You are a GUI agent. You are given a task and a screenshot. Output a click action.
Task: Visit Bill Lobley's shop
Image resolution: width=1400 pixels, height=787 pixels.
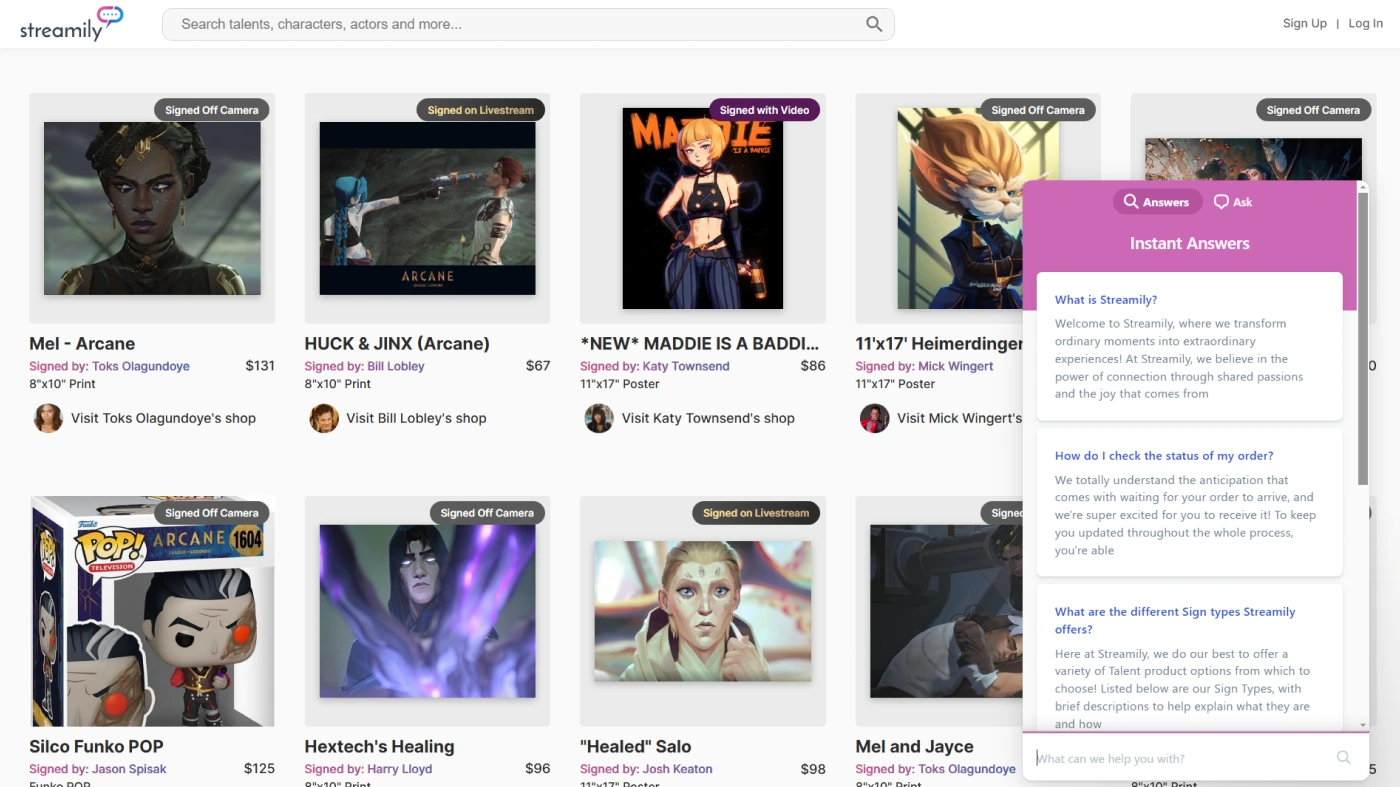pyautogui.click(x=416, y=418)
